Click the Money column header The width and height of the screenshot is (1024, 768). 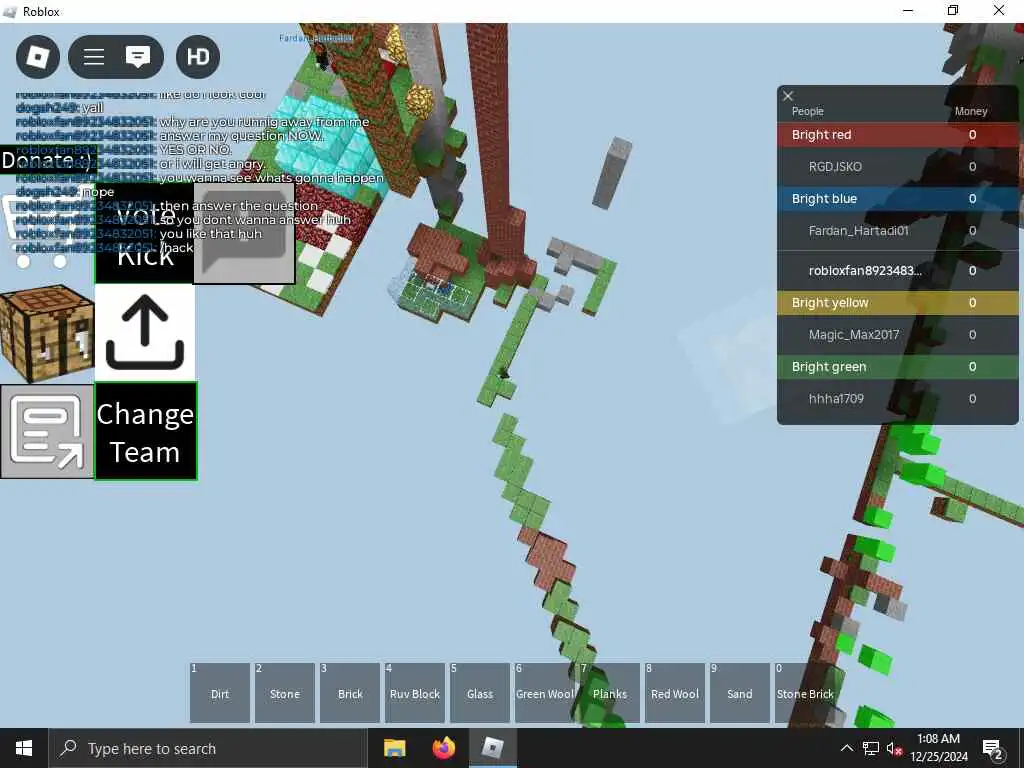point(970,111)
